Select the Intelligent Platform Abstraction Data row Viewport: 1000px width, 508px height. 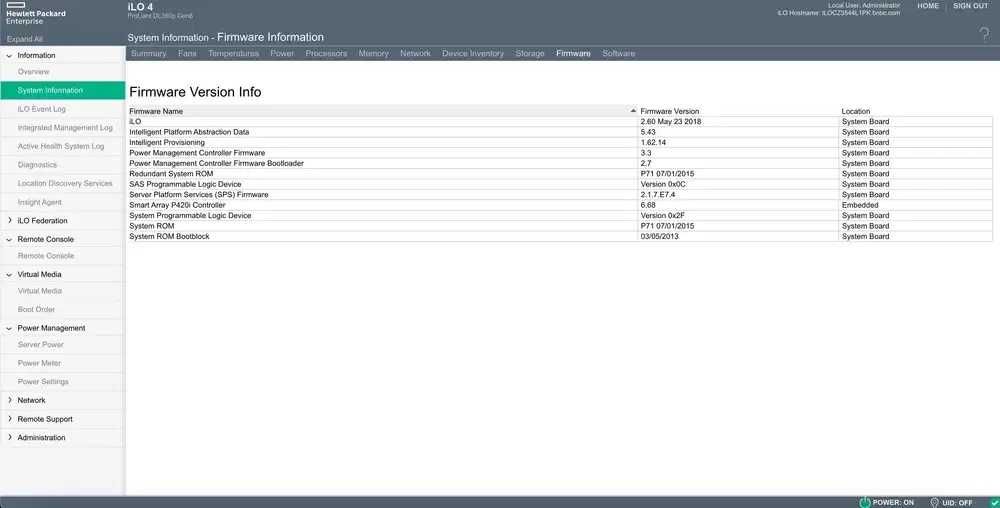click(560, 132)
